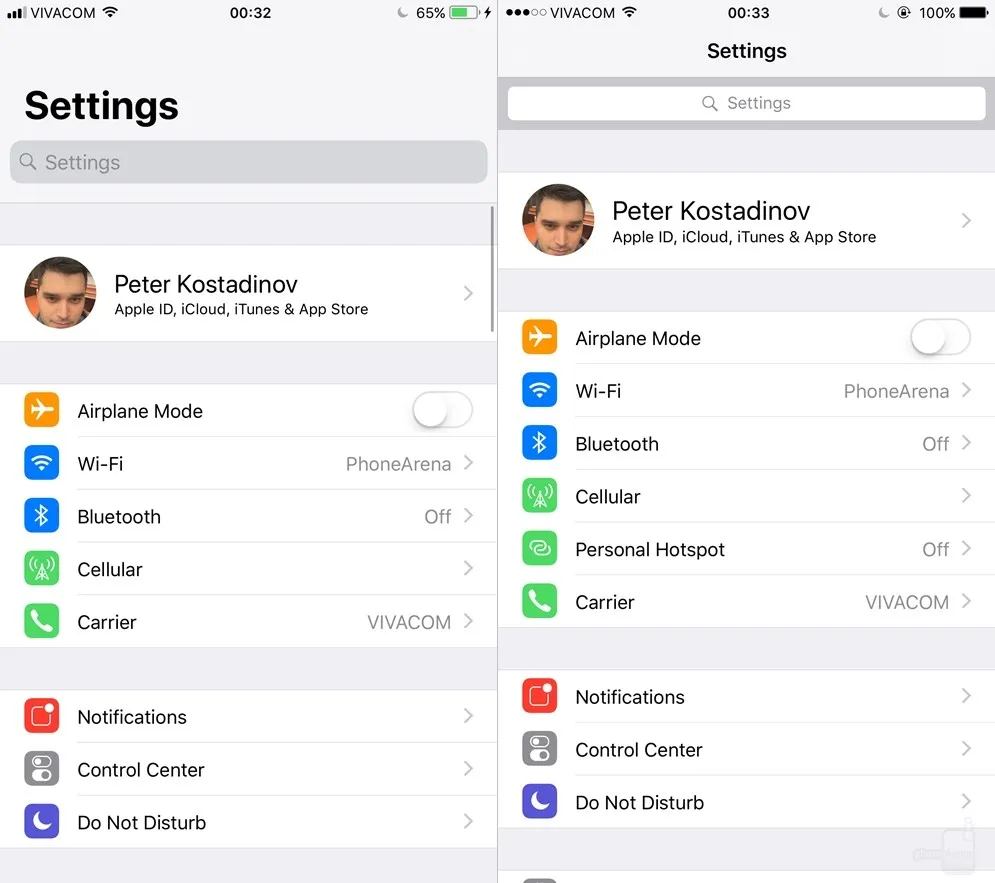Tap Personal Hotspot Off value
Viewport: 995px width, 883px height.
[936, 549]
